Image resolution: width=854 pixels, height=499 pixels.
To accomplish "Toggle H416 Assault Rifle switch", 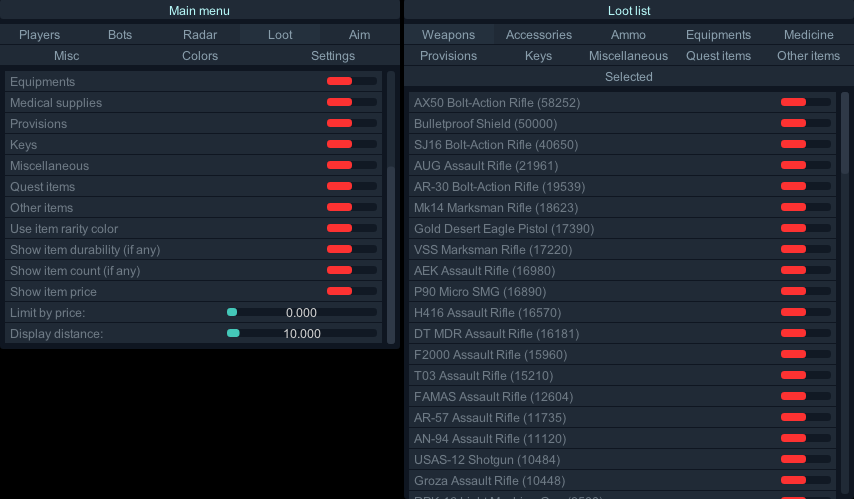I will coord(806,312).
